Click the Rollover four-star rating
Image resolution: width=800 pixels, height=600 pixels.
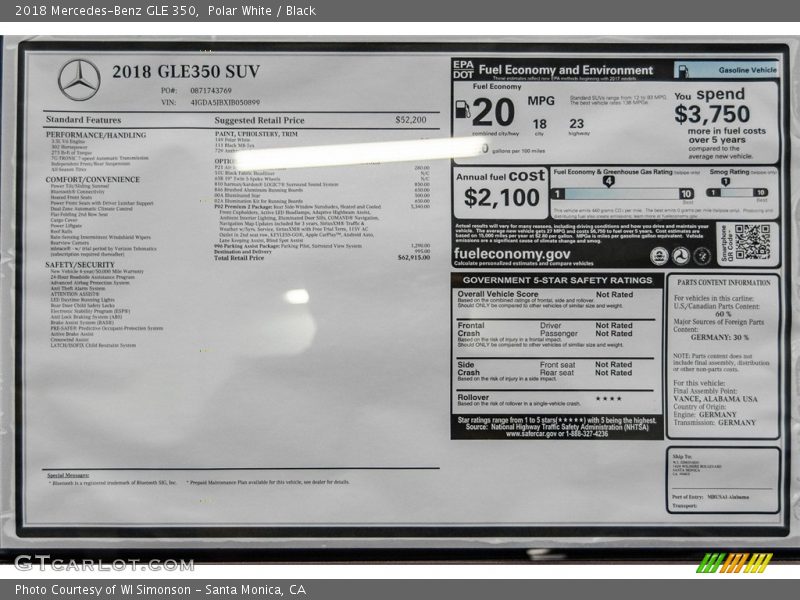pyautogui.click(x=608, y=398)
